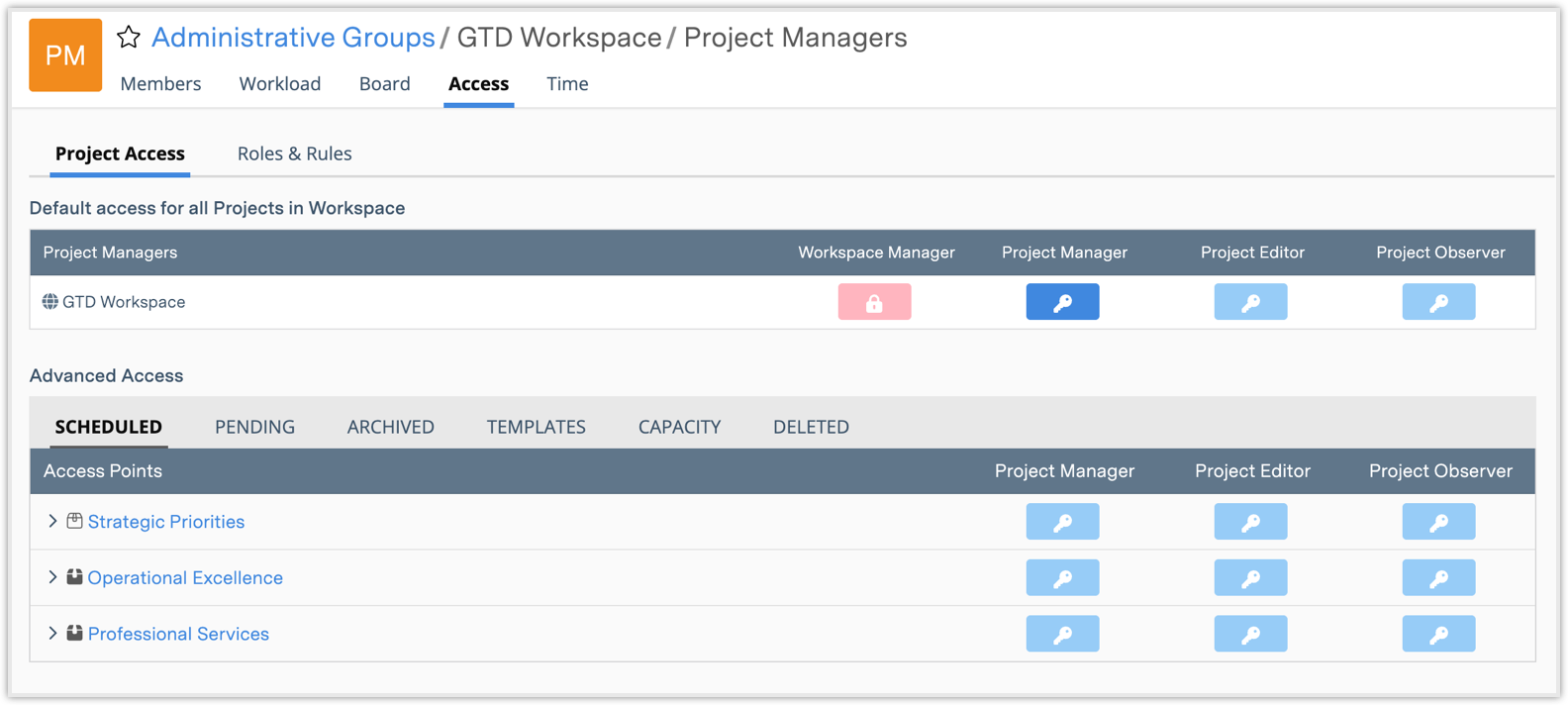1568x705 pixels.
Task: Click the globe icon next to GTD Workspace
Action: (49, 302)
